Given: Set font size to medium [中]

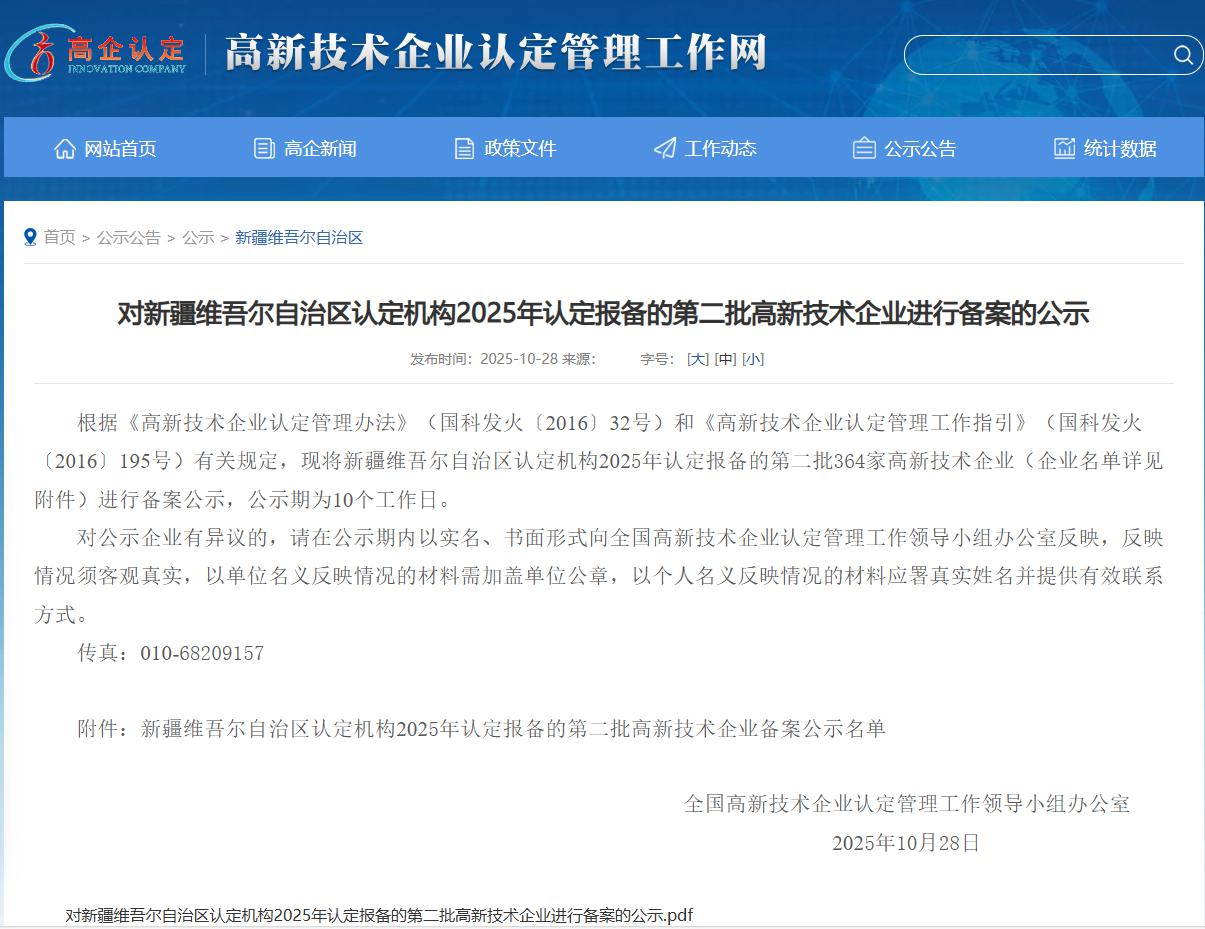Looking at the screenshot, I should point(725,359).
